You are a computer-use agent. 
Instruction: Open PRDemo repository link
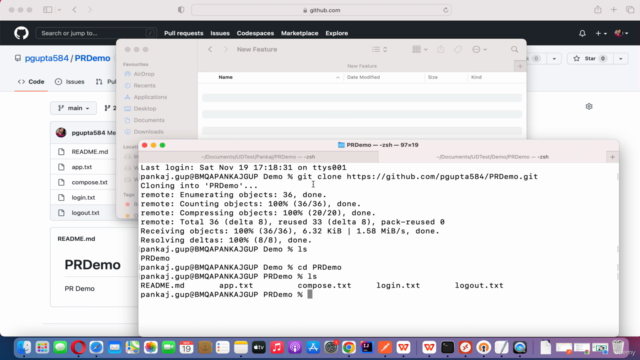[92, 58]
